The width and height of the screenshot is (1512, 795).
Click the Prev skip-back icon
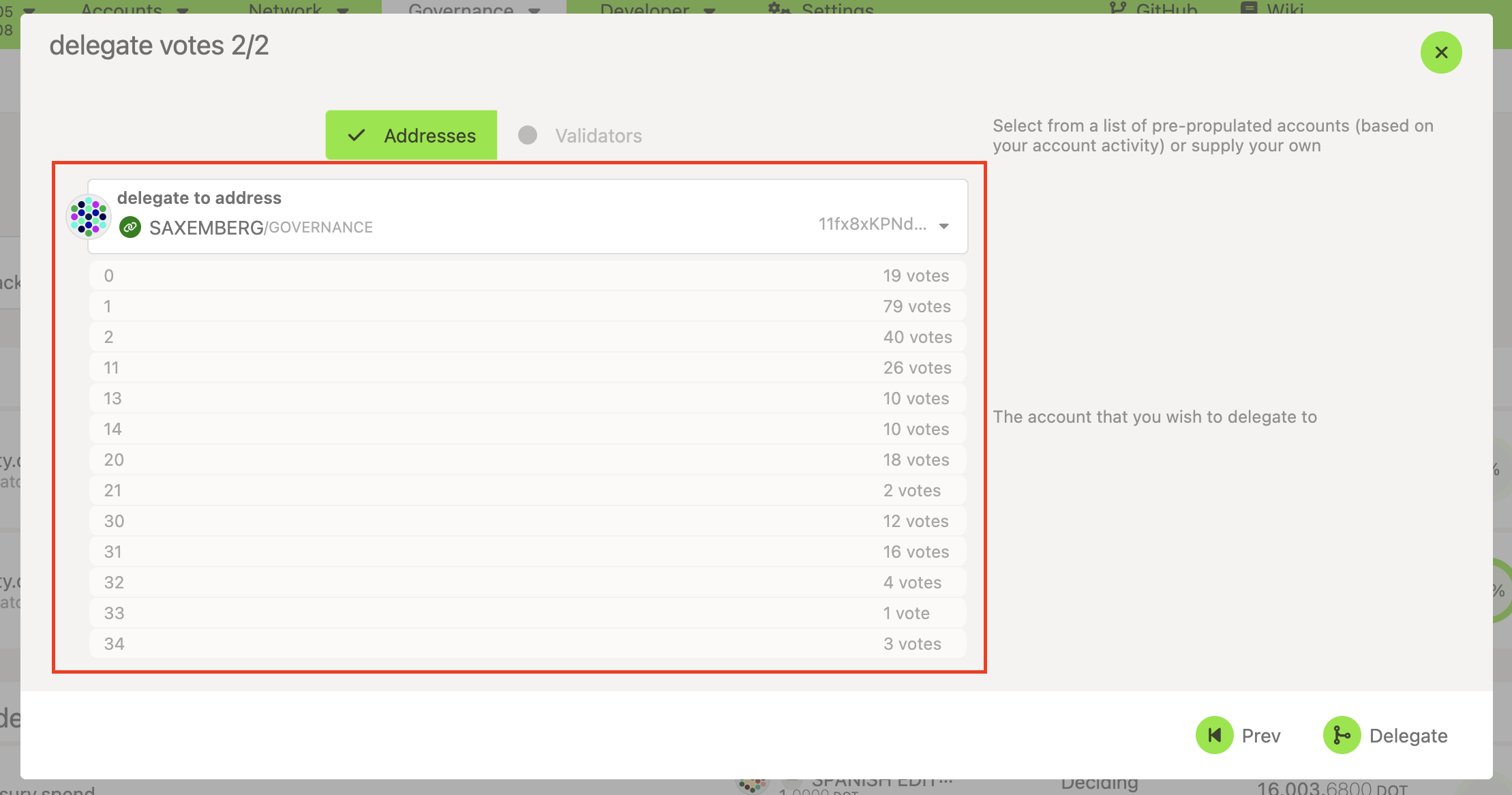click(1214, 735)
